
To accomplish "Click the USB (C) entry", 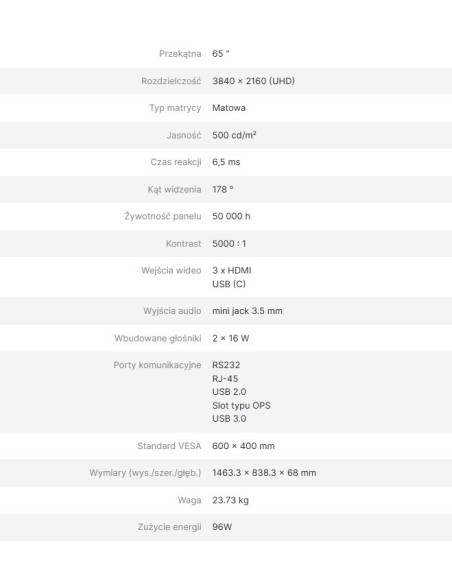I will click(x=229, y=284).
